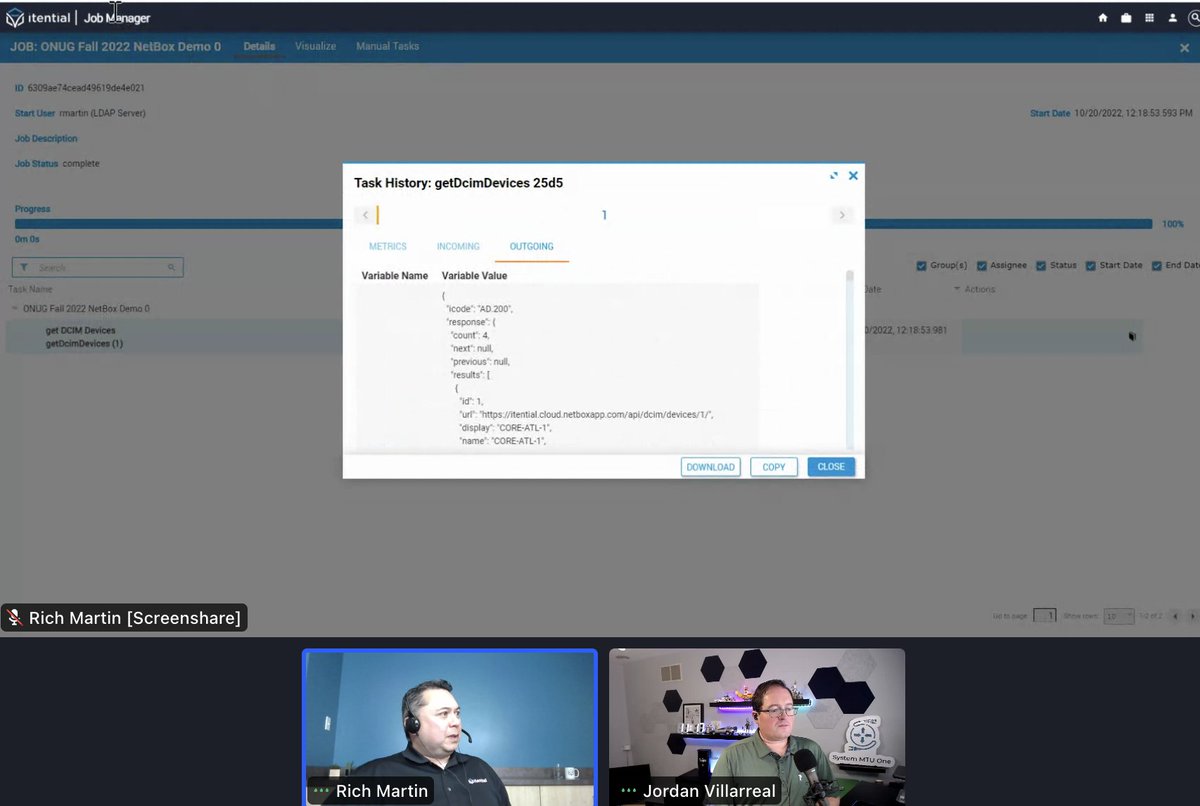
Task: Click the Task Name column header
Action: 30,289
